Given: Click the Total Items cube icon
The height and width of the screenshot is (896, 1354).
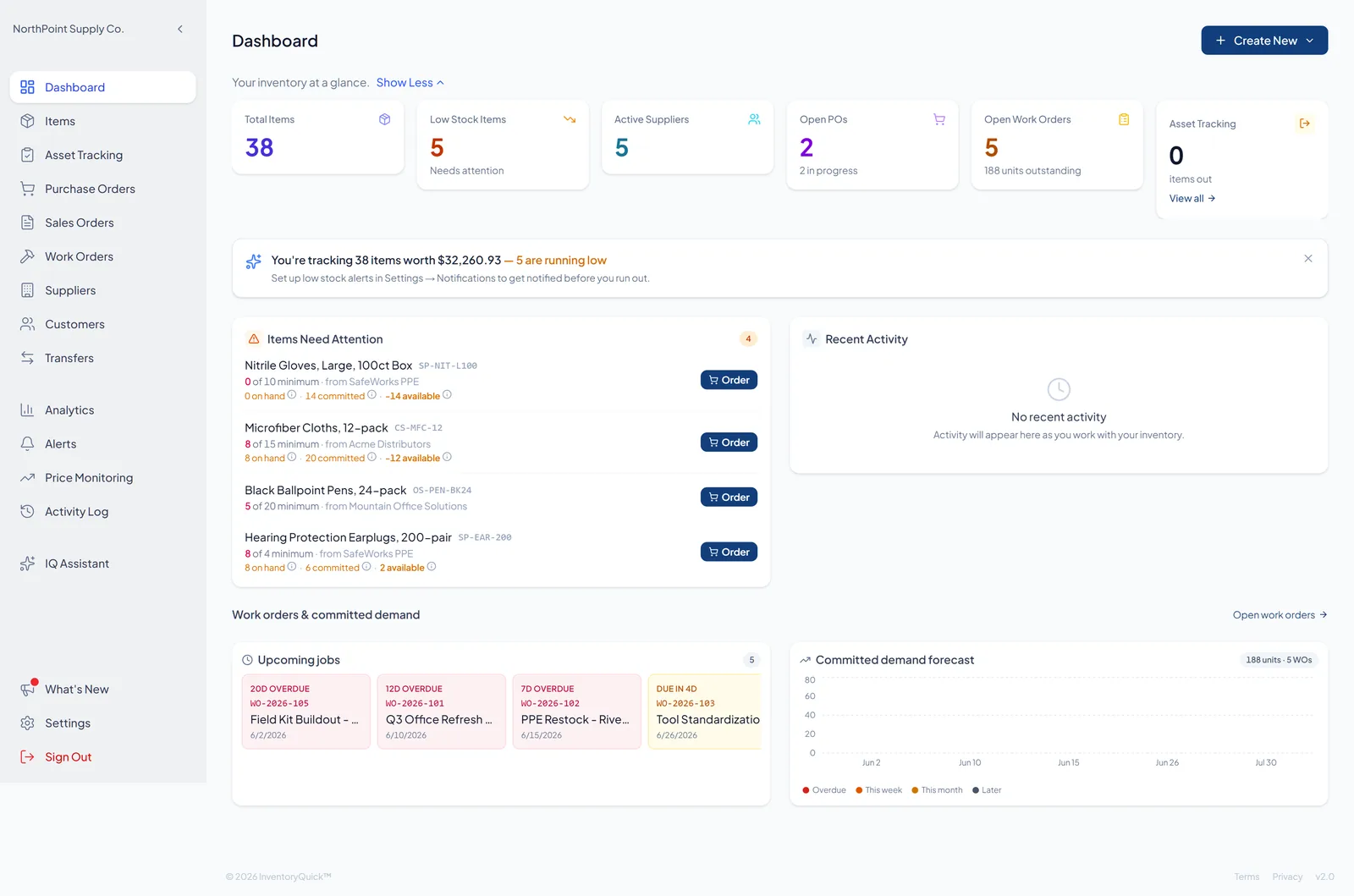Looking at the screenshot, I should 385,119.
